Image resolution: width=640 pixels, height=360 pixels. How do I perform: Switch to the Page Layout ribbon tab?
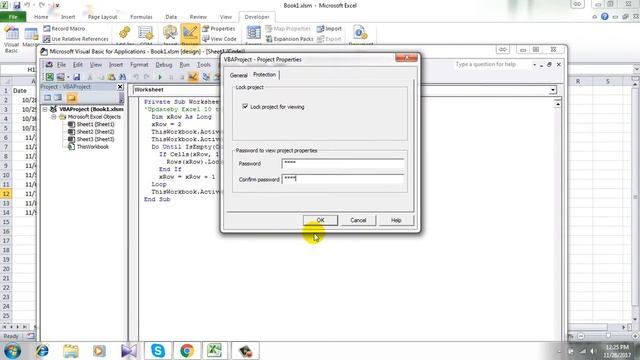(102, 17)
